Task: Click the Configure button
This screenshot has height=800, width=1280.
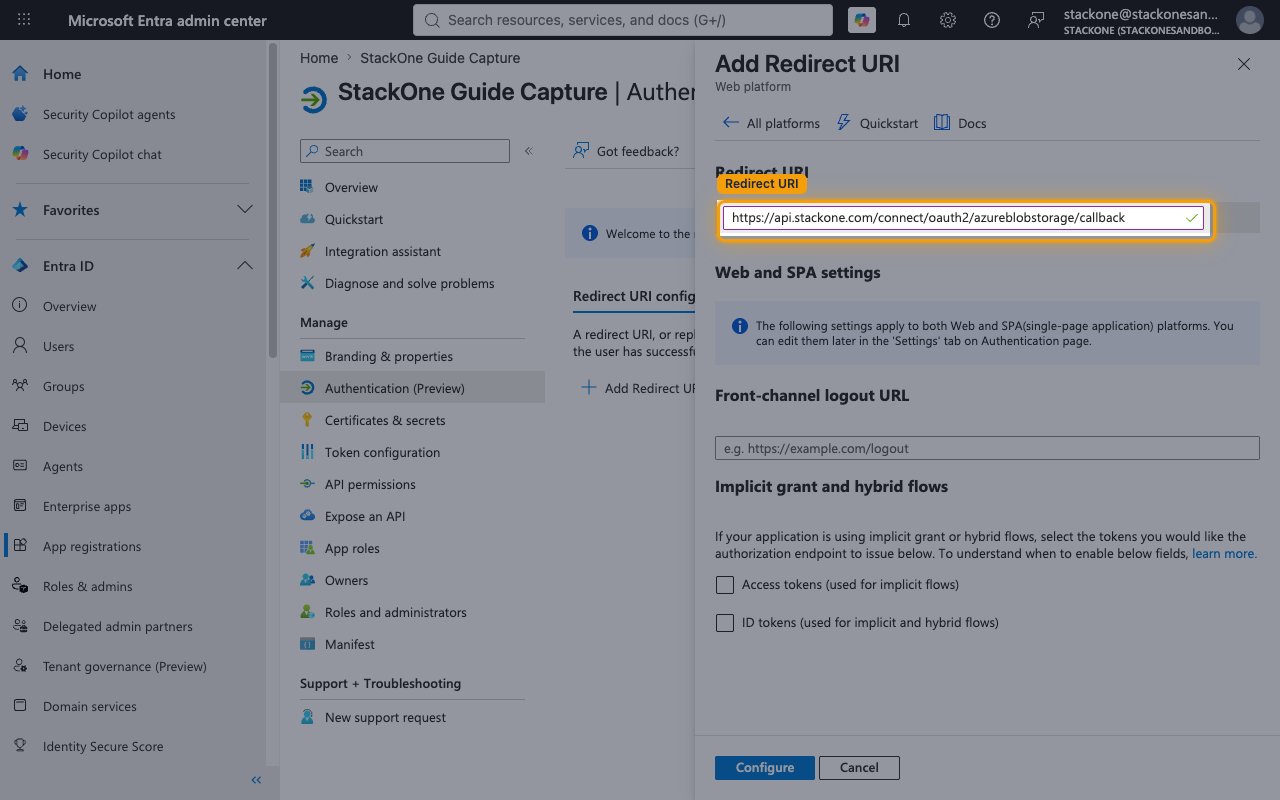Action: [765, 768]
